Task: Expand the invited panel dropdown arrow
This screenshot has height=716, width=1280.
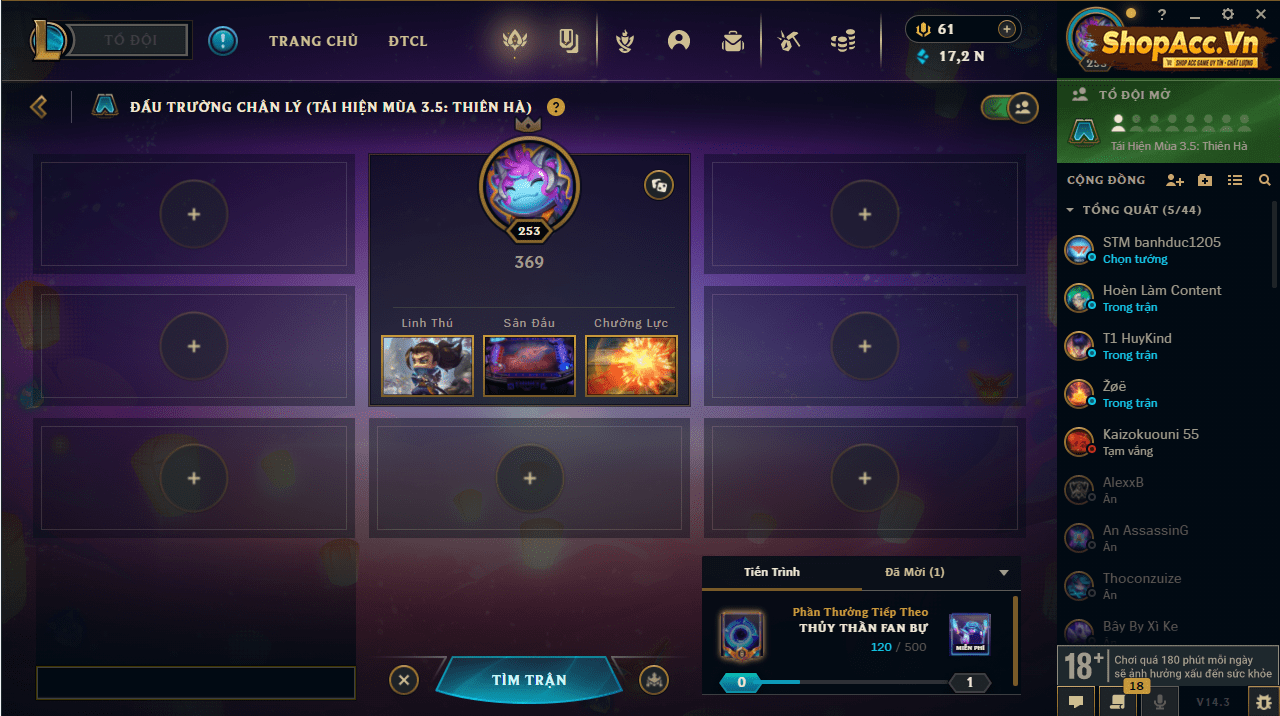Action: [1004, 573]
